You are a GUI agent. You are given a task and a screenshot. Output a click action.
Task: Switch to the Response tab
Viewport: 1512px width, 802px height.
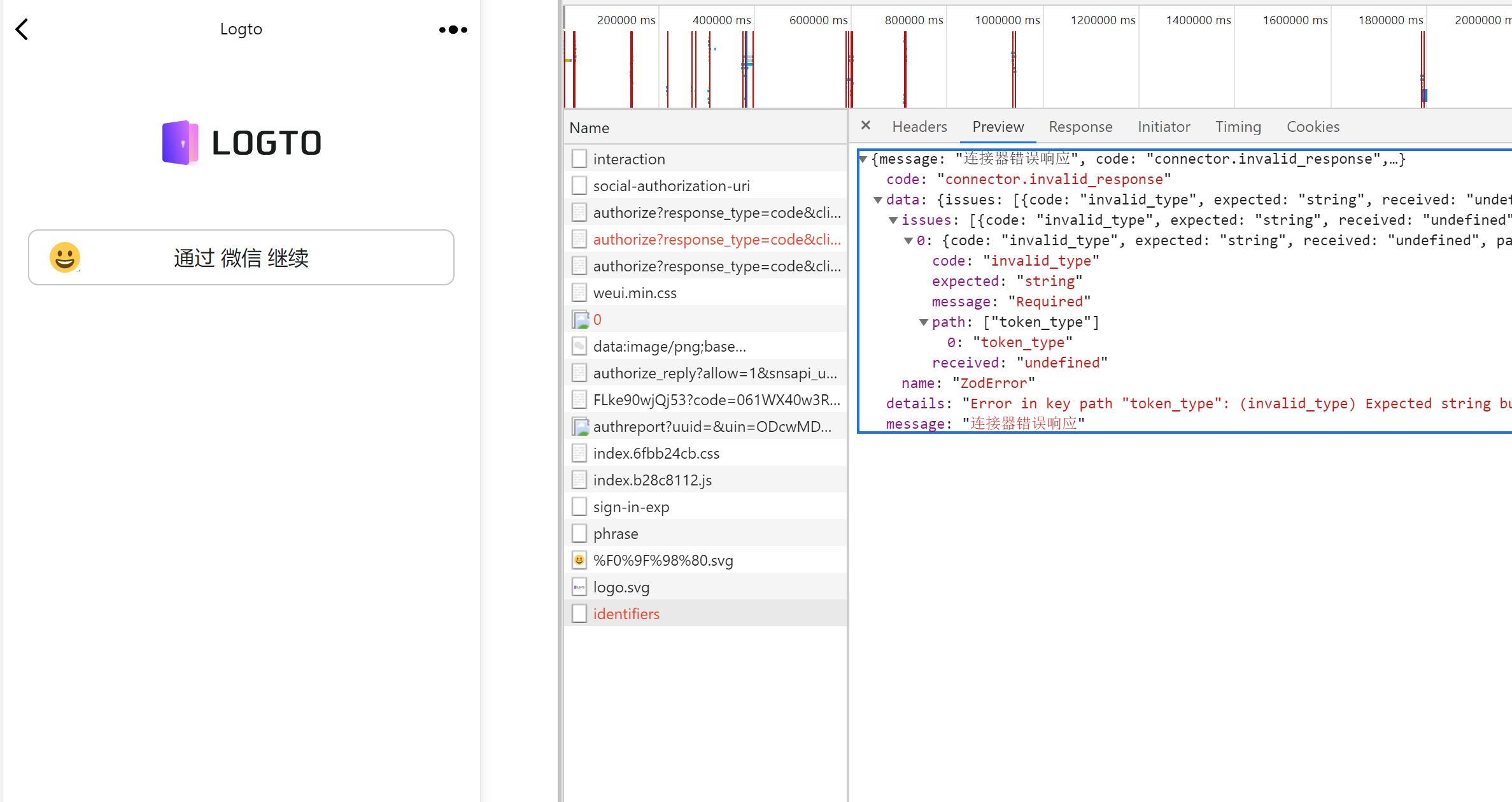(1080, 126)
